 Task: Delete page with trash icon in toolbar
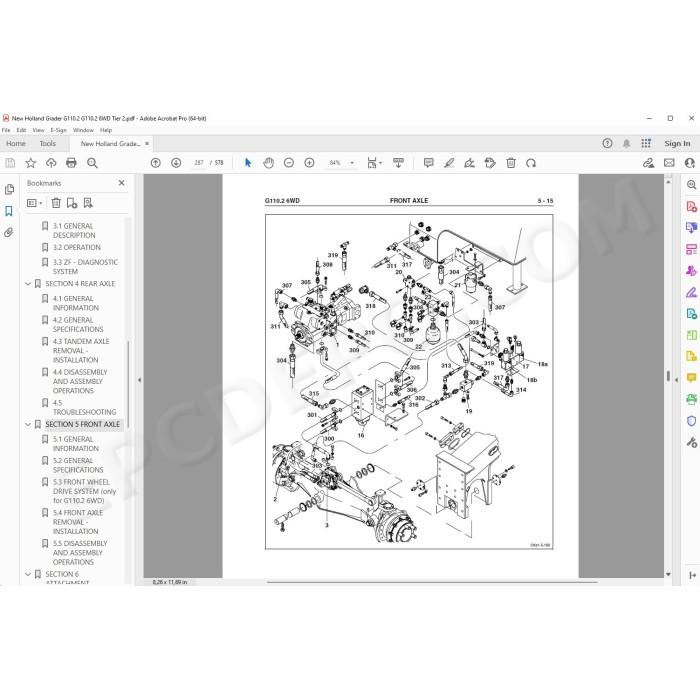(511, 163)
